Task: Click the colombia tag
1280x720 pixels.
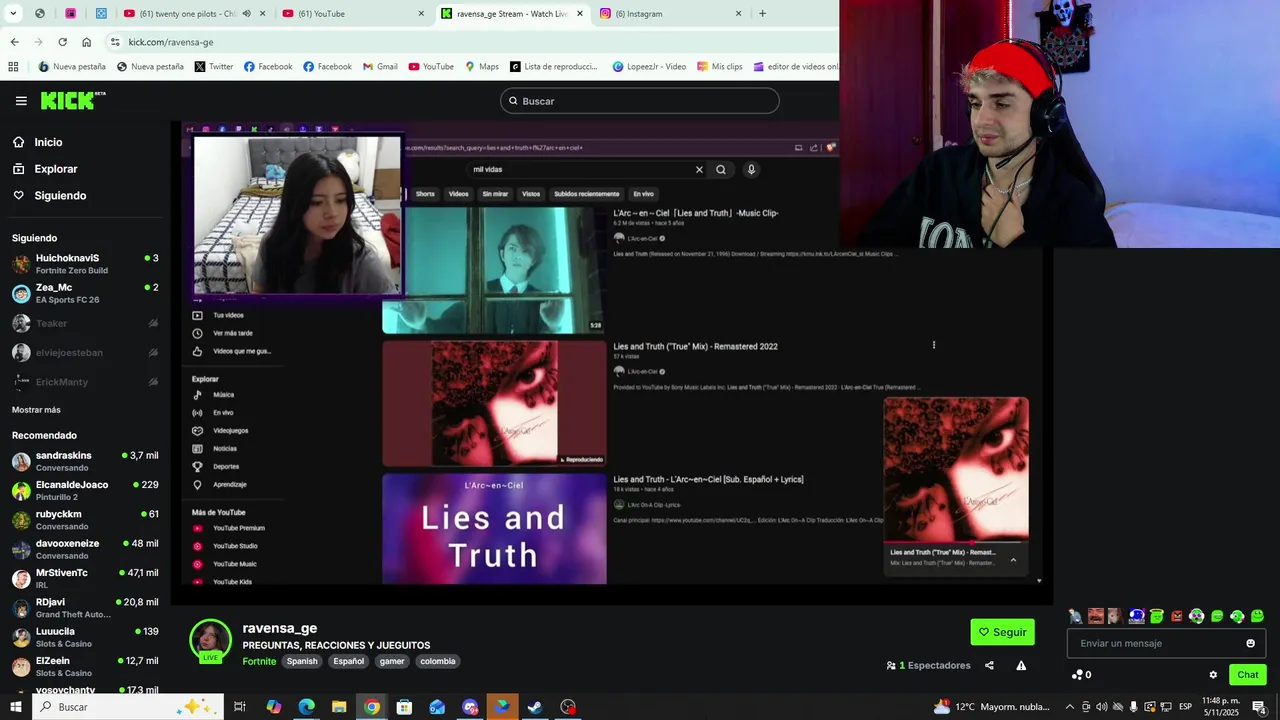Action: tap(437, 661)
